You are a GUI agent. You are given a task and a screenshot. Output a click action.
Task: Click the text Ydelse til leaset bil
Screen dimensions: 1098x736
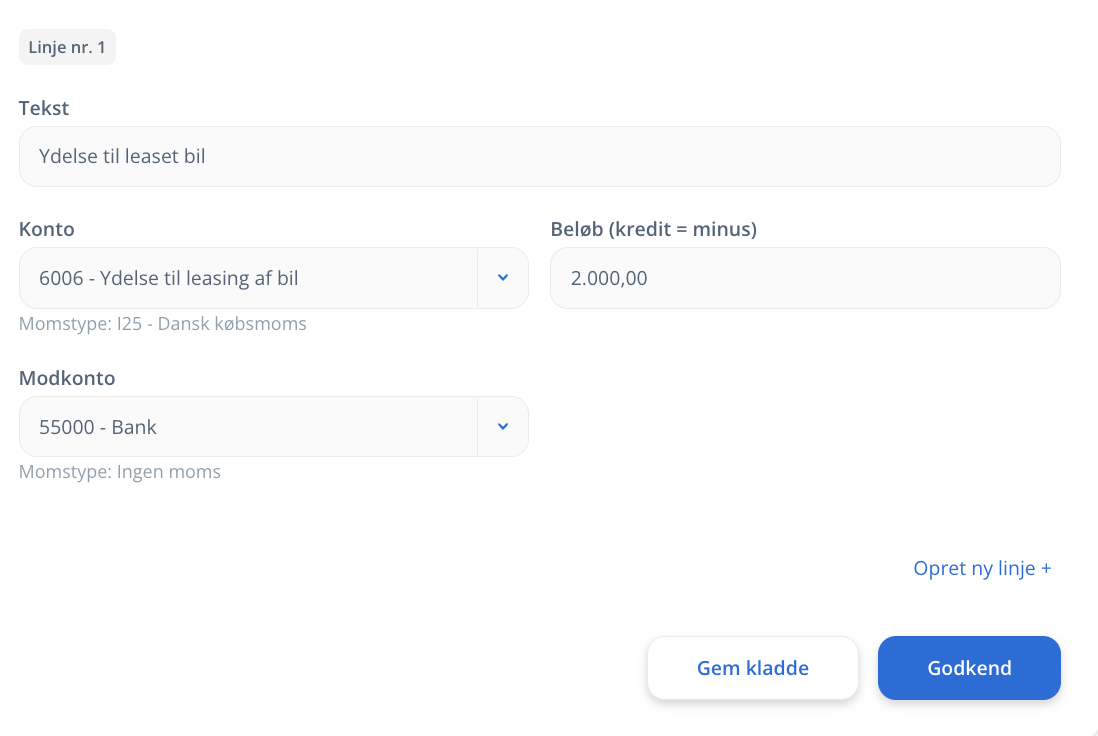click(122, 156)
